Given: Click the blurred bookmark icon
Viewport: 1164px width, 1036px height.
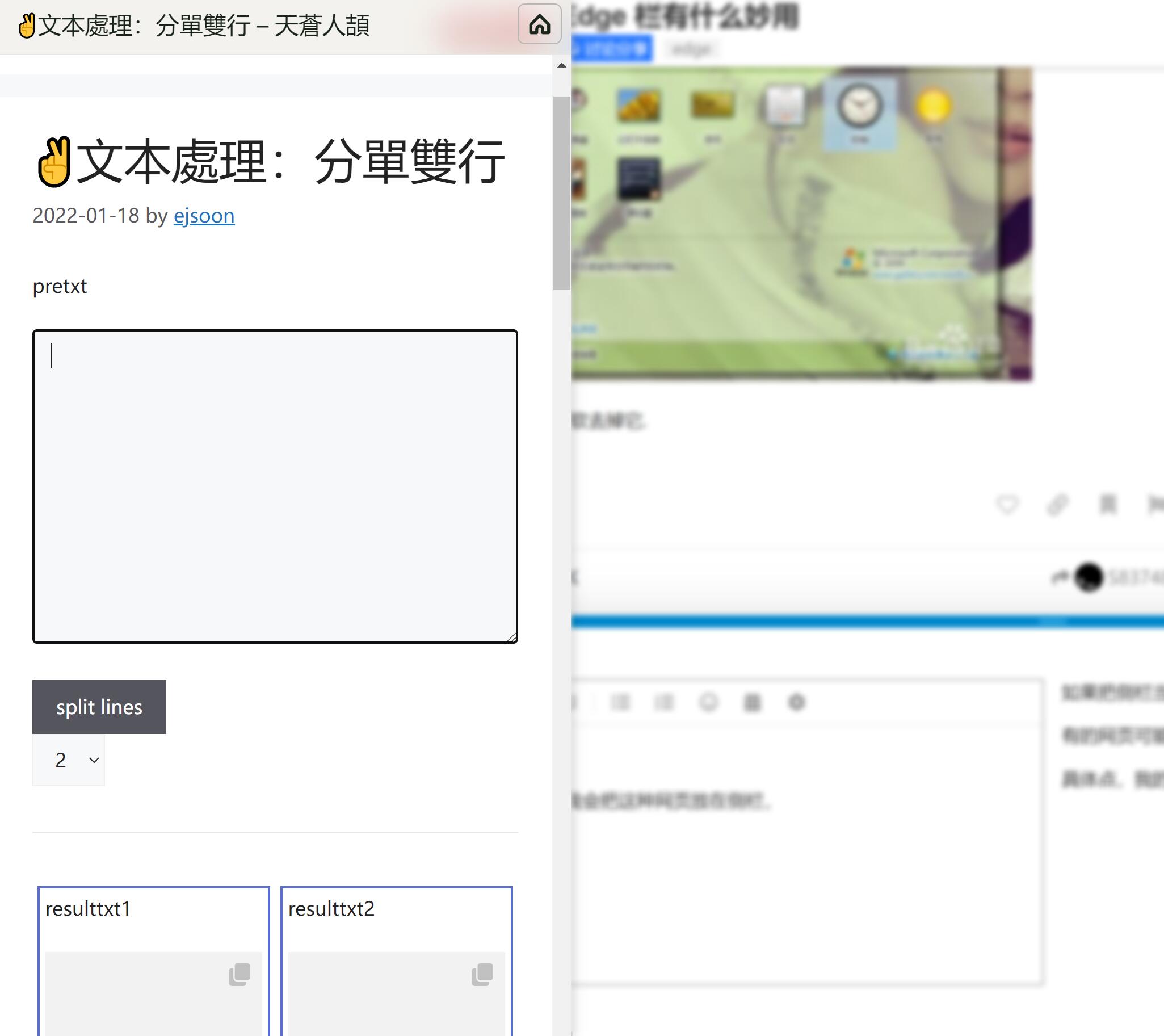Looking at the screenshot, I should click(1108, 504).
